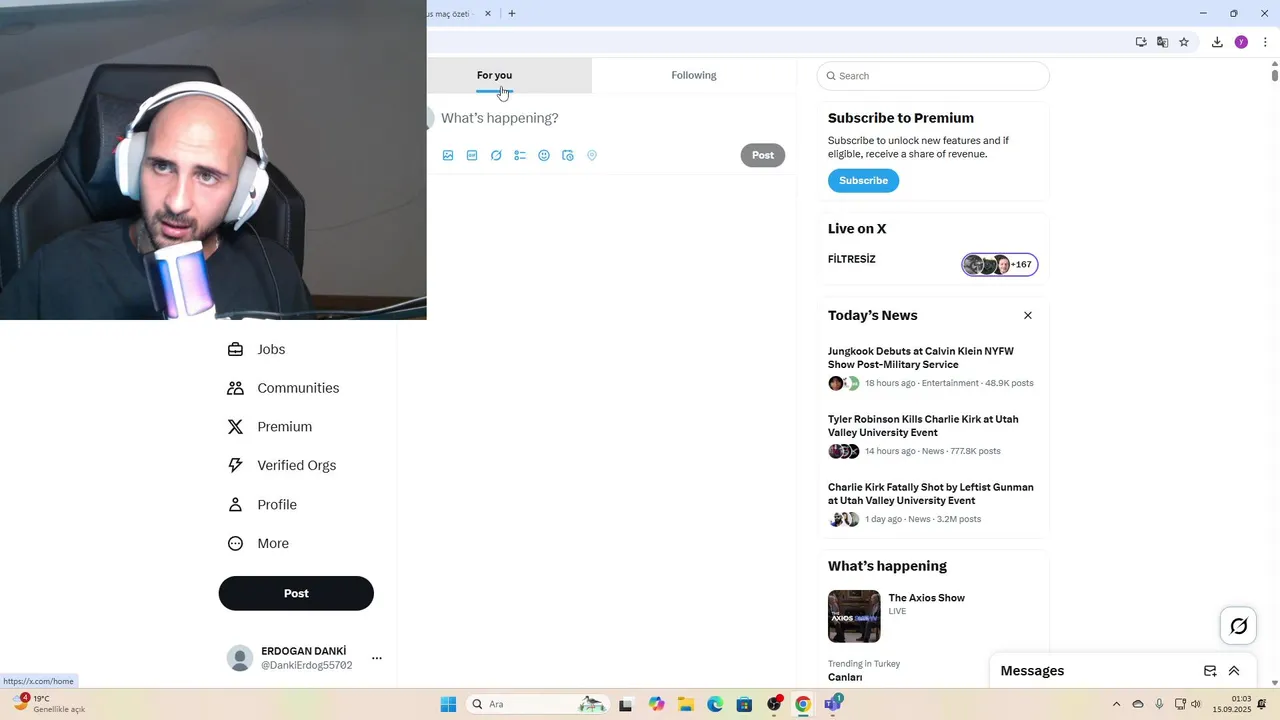1280x720 pixels.
Task: Click the Communities people icon
Action: [235, 388]
